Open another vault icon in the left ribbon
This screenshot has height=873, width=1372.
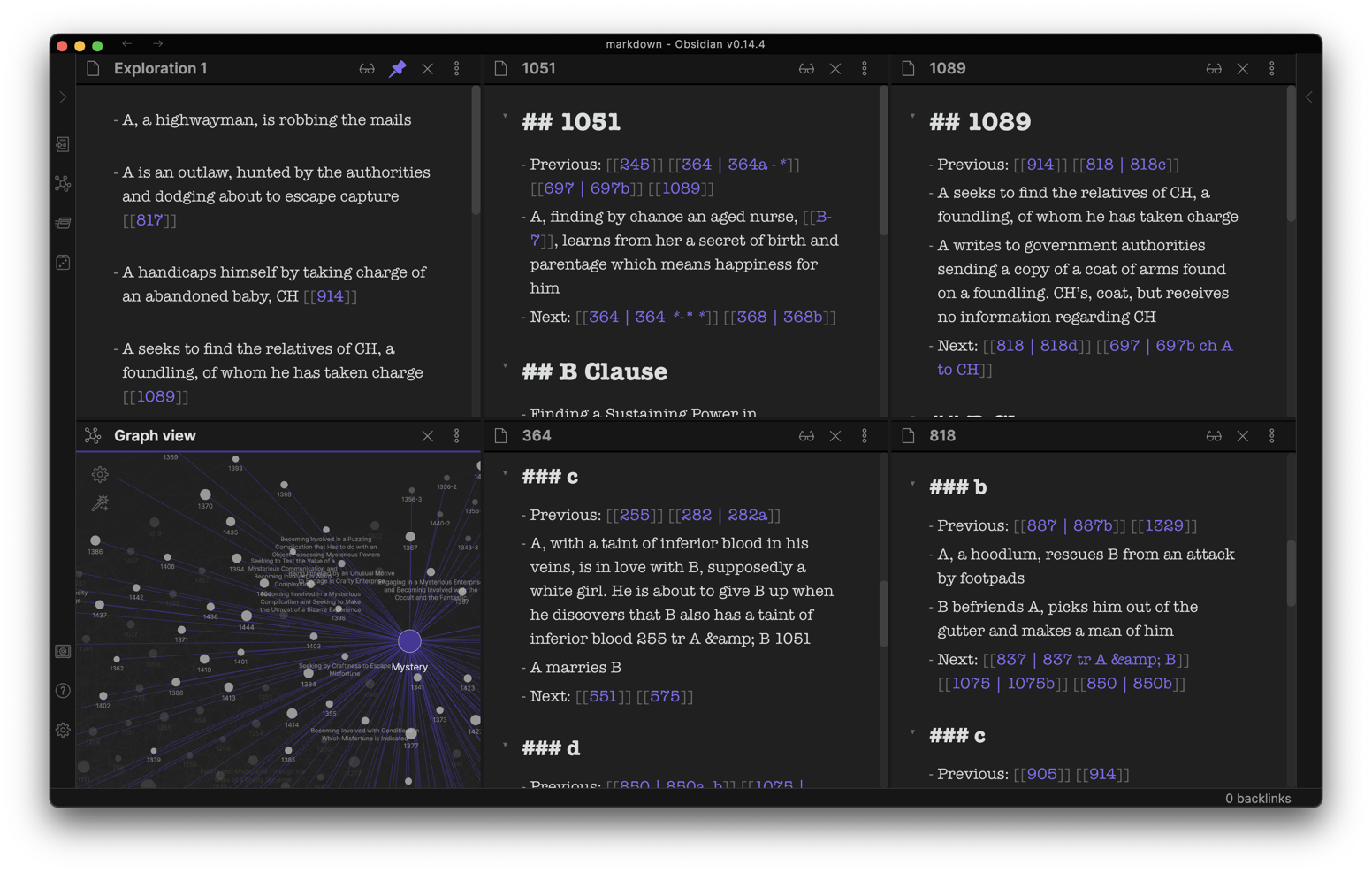point(63,652)
